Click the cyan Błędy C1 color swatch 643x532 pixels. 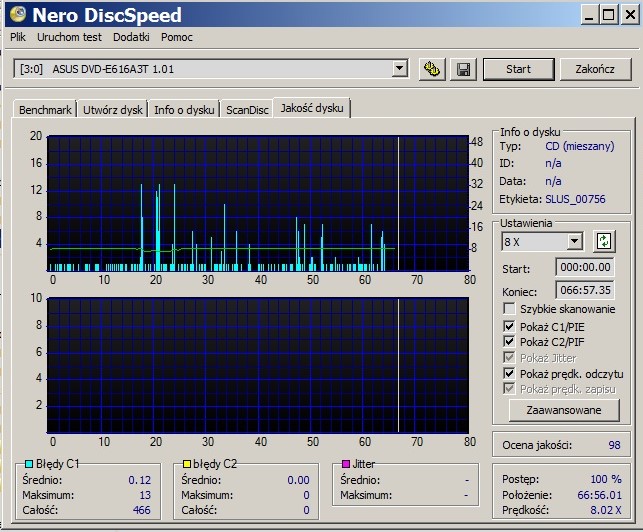pos(29,464)
